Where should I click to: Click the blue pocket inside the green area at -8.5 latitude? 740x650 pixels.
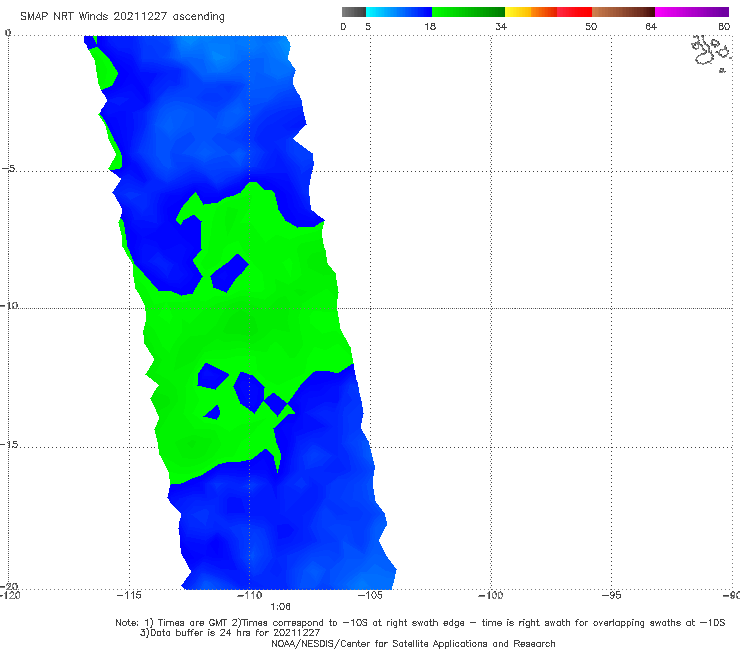(x=229, y=274)
